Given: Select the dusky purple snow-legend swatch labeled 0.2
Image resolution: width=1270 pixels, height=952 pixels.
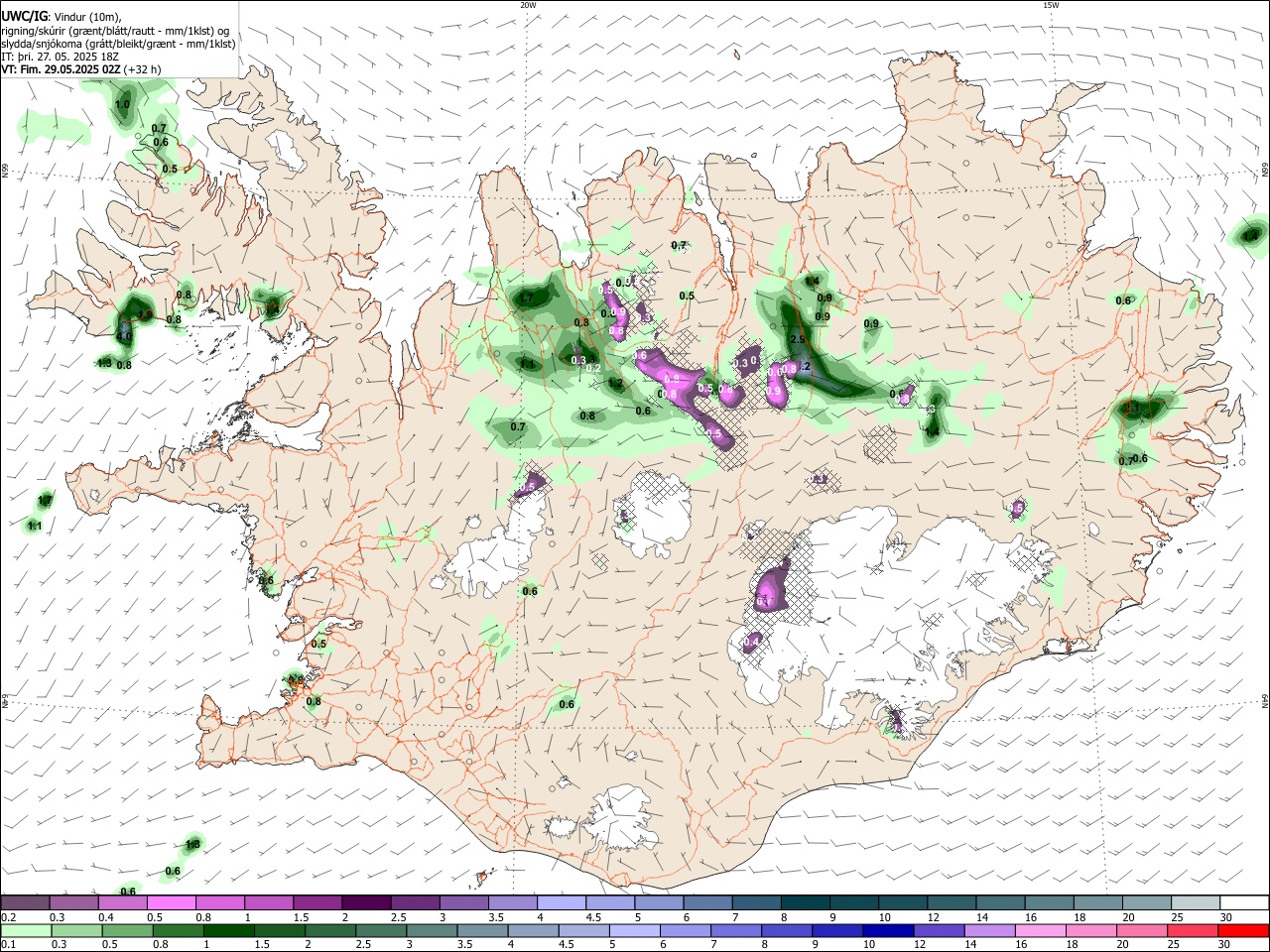Looking at the screenshot, I should pyautogui.click(x=26, y=902).
